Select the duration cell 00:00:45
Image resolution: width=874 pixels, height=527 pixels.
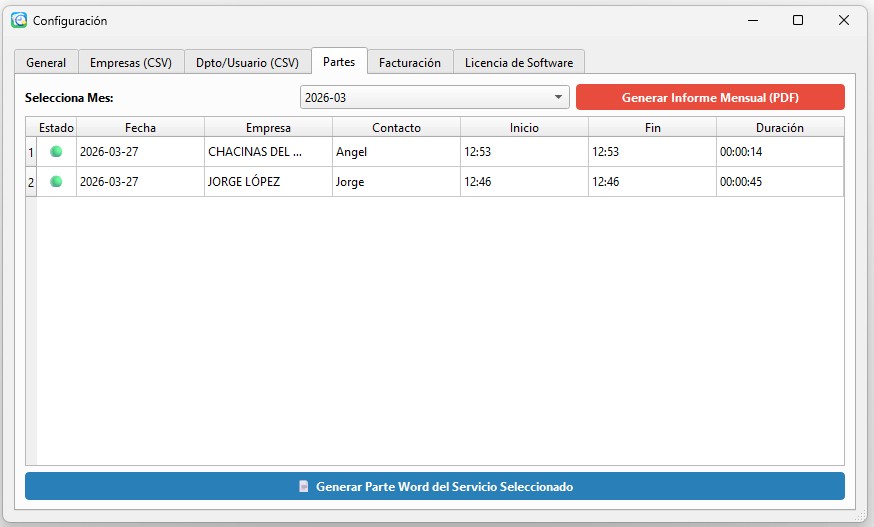tap(780, 182)
